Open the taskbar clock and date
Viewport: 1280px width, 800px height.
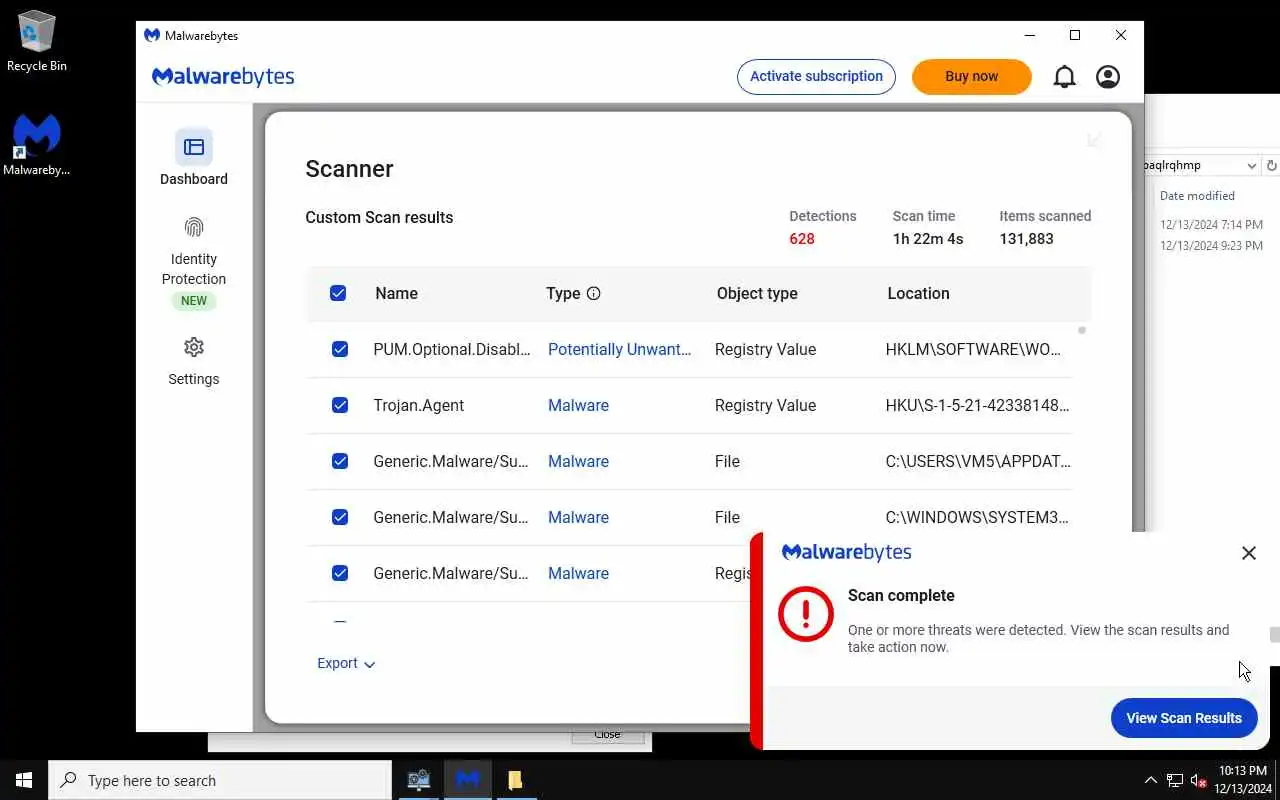click(x=1242, y=780)
